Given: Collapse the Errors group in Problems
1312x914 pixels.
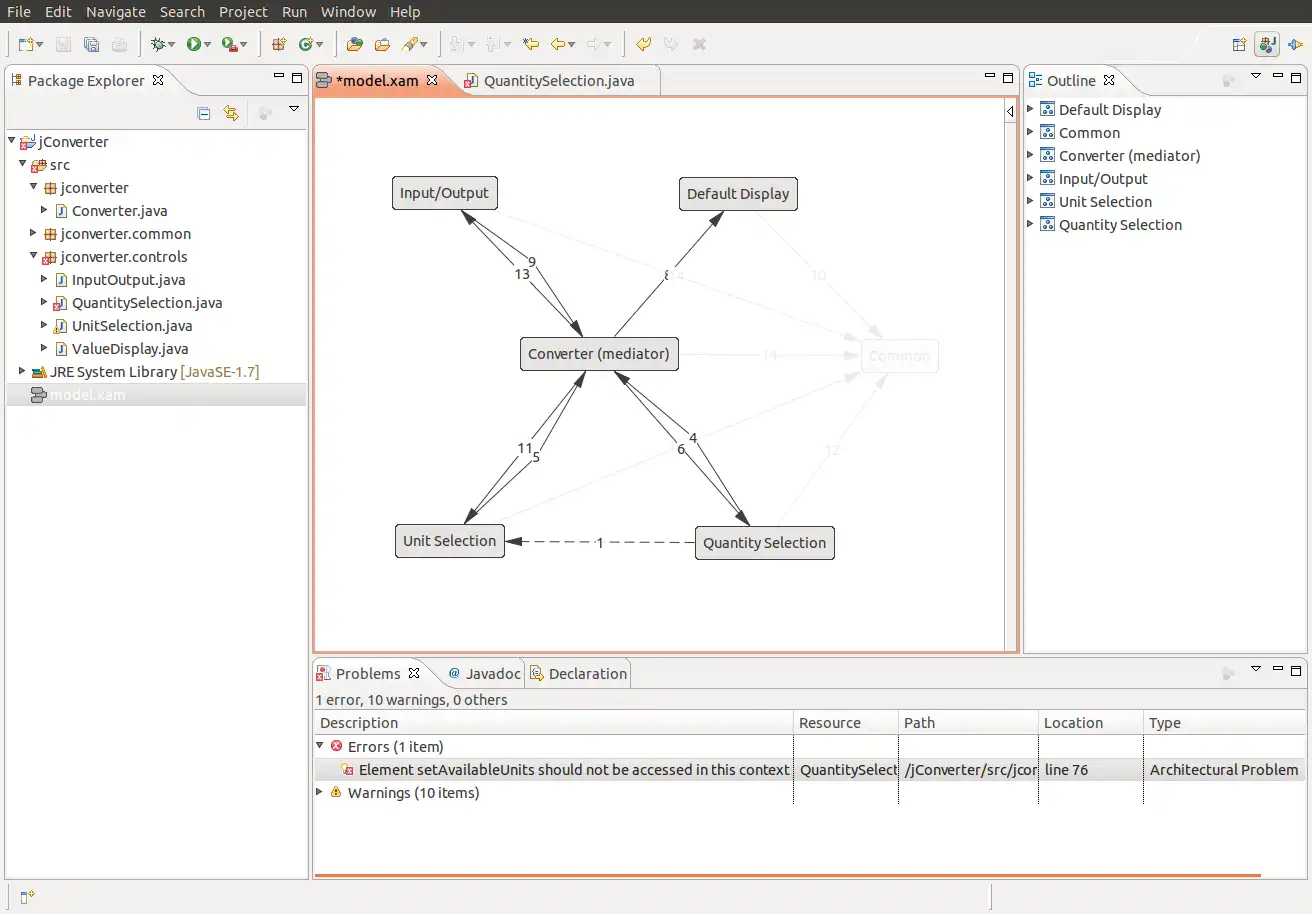Looking at the screenshot, I should [321, 746].
